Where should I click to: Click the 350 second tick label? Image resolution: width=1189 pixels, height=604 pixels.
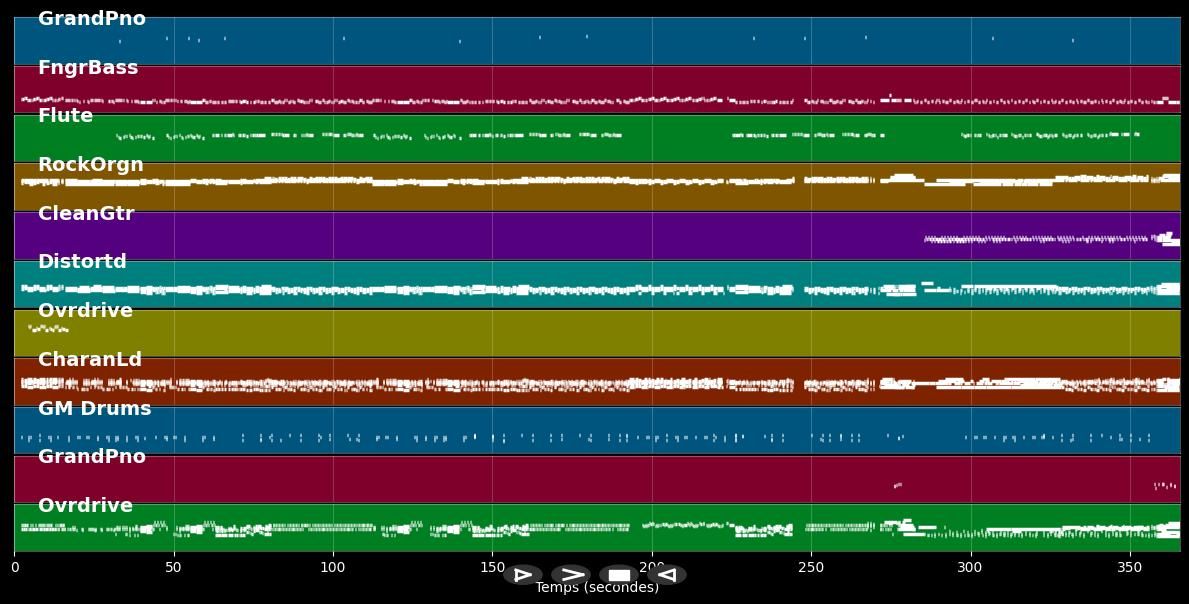point(1130,568)
